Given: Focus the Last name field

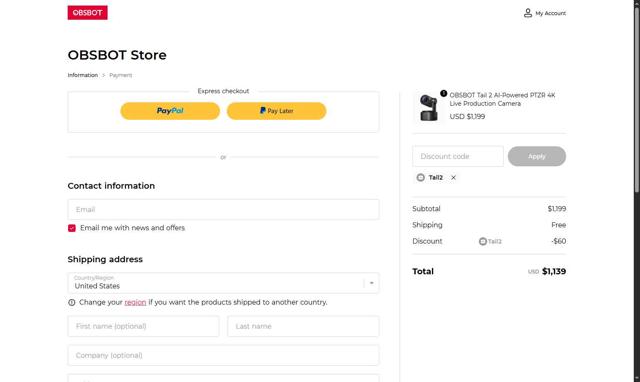Looking at the screenshot, I should point(303,326).
